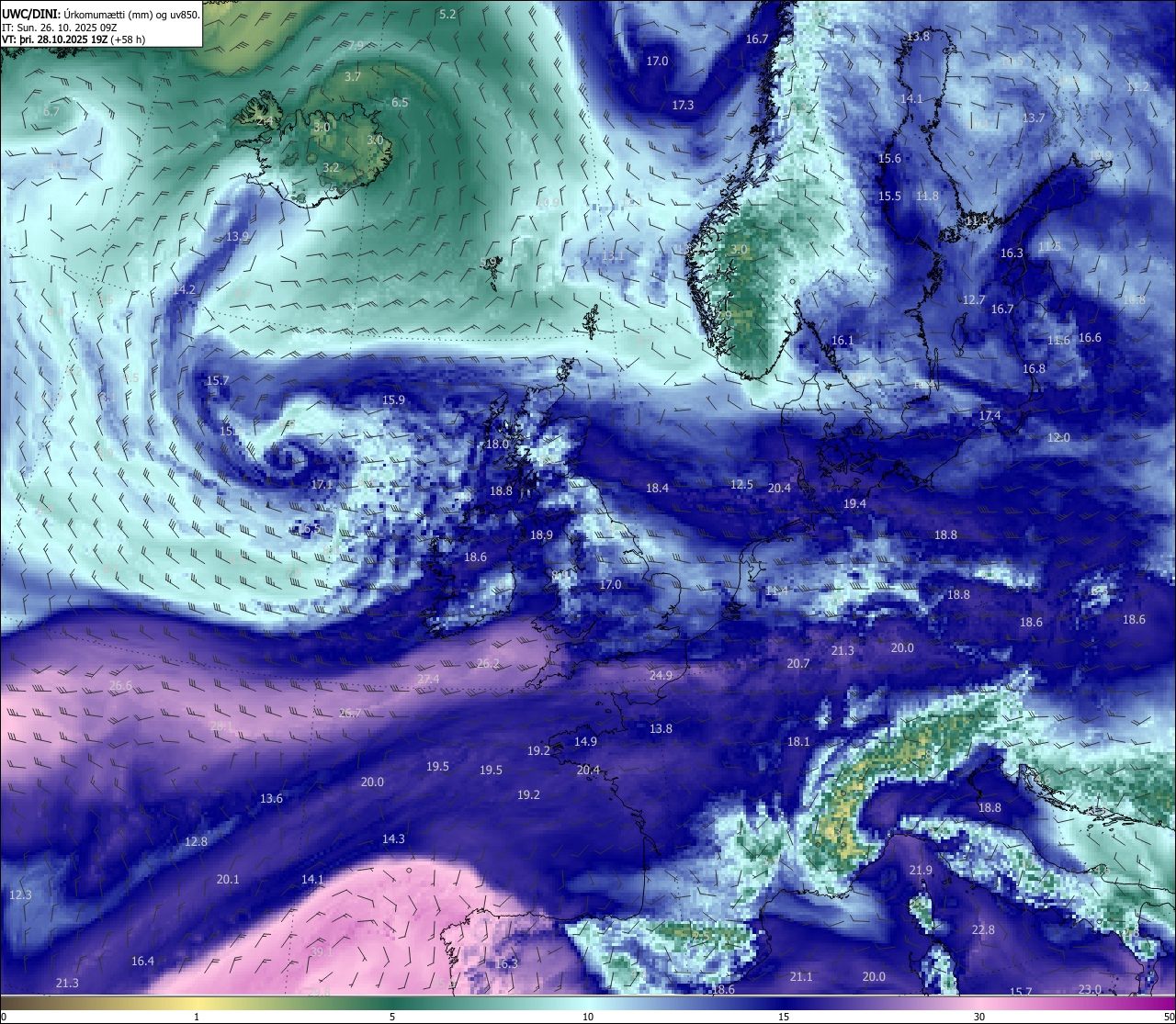Click the 17.4 precipitation value
Viewport: 1176px width, 1024px height.
tap(989, 416)
